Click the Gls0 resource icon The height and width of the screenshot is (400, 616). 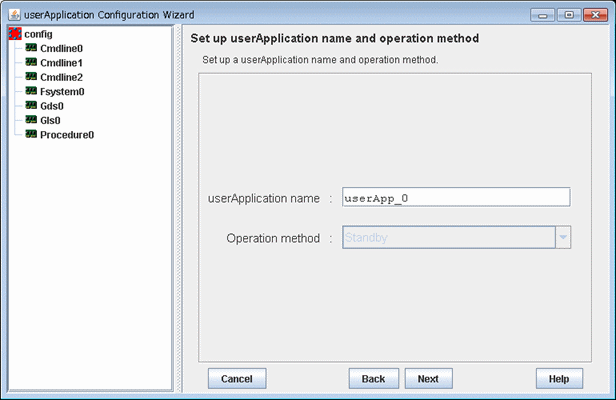pos(31,120)
